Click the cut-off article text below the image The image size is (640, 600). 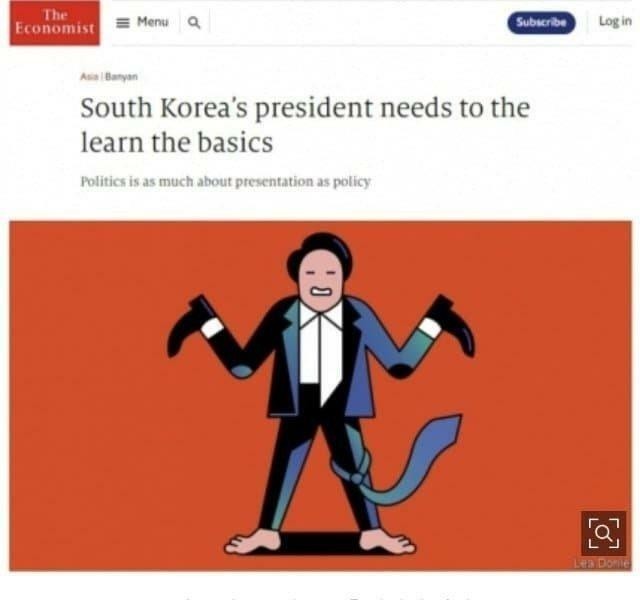[x=327, y=598]
